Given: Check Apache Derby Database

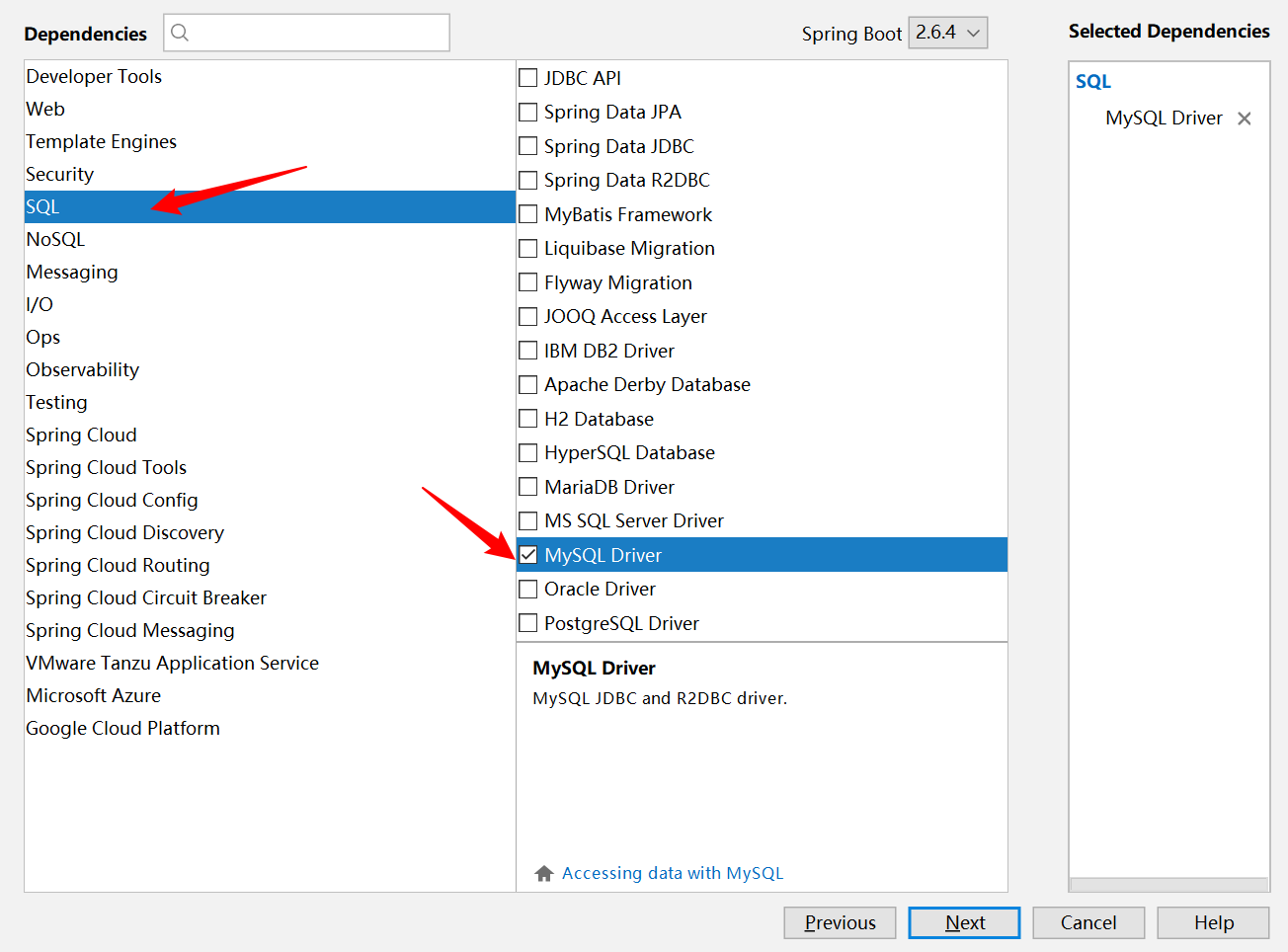Looking at the screenshot, I should click(528, 384).
